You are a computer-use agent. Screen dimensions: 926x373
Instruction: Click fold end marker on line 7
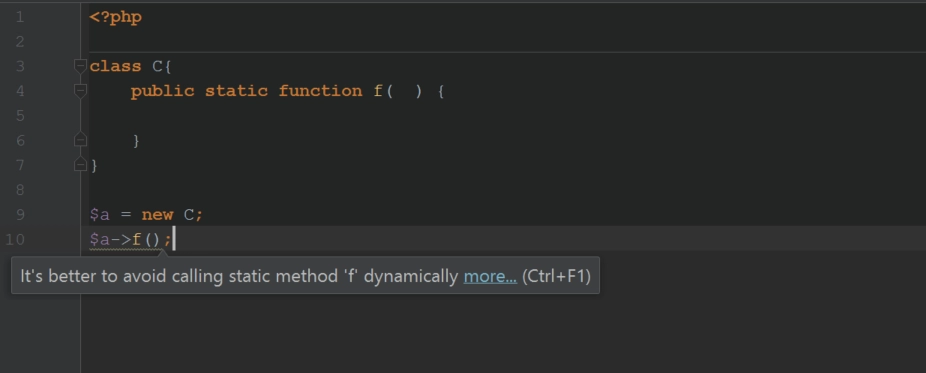80,165
